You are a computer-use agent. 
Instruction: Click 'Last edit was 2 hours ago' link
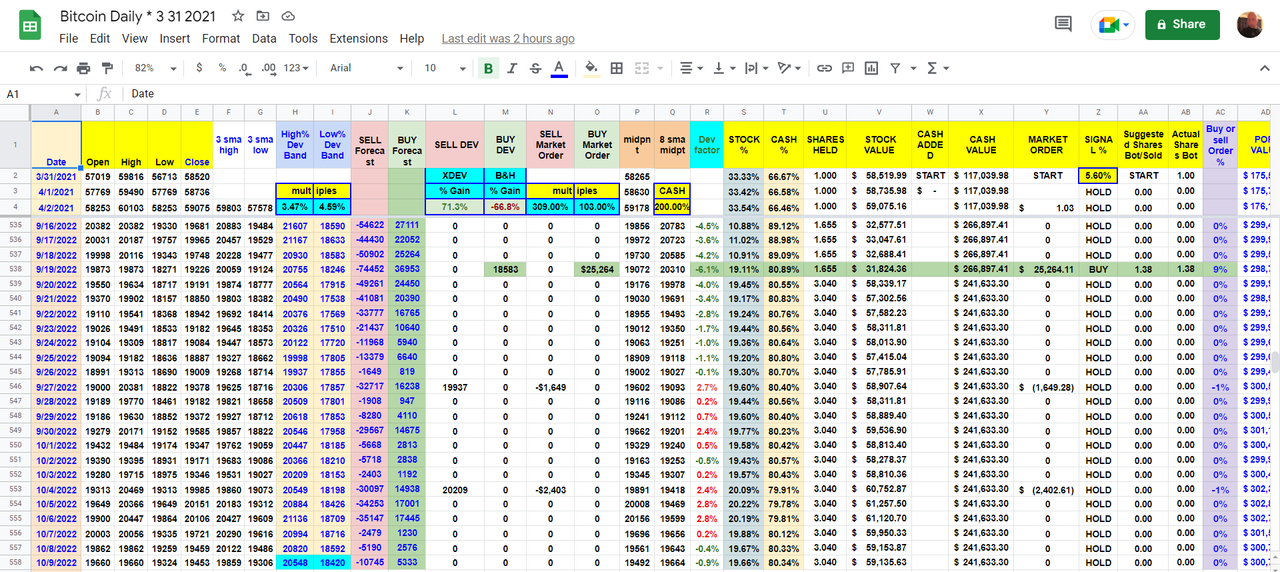coord(508,38)
